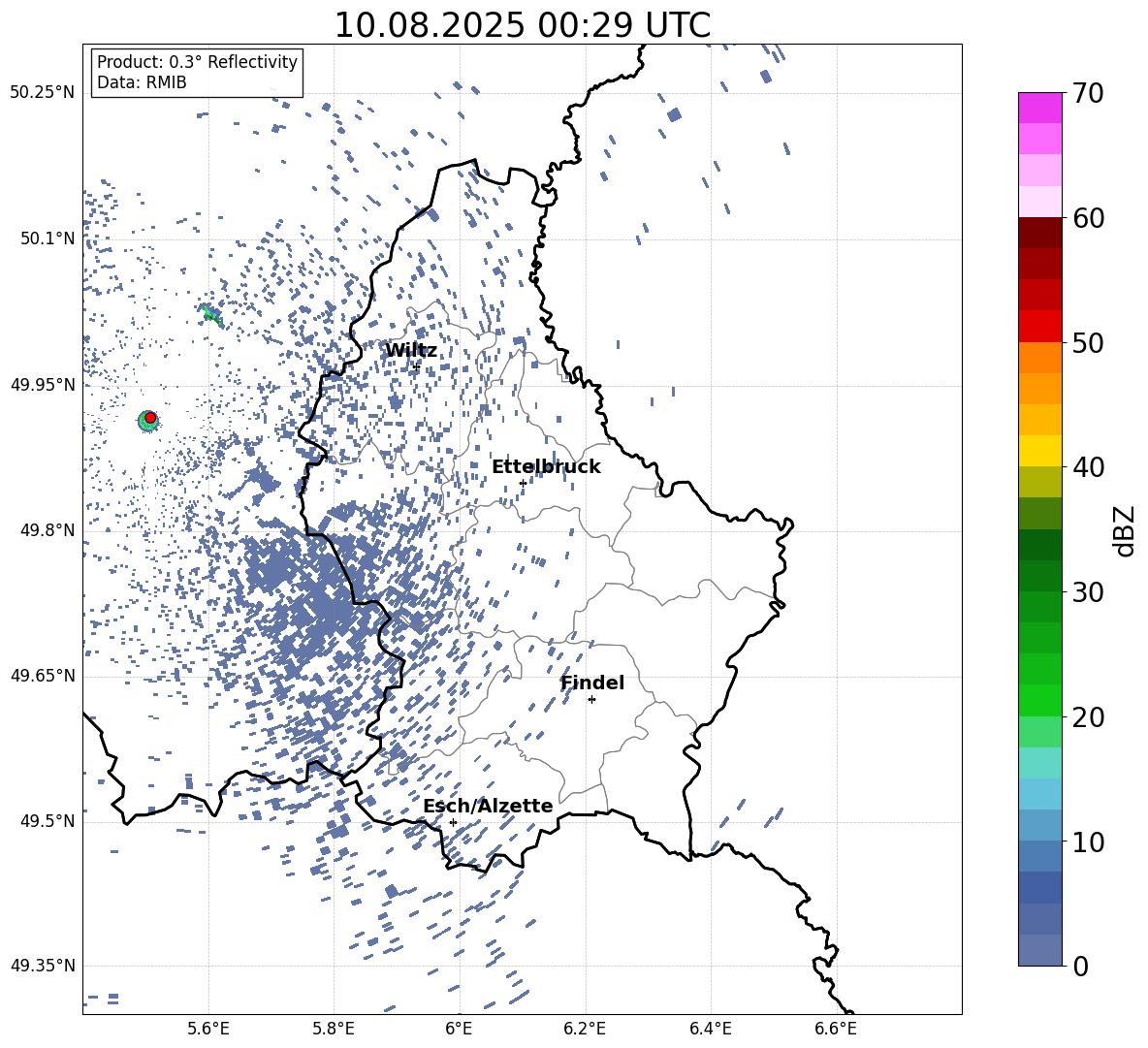The width and height of the screenshot is (1148, 1048).
Task: Click the cross marker below Ettelbruck label
Action: 523,483
